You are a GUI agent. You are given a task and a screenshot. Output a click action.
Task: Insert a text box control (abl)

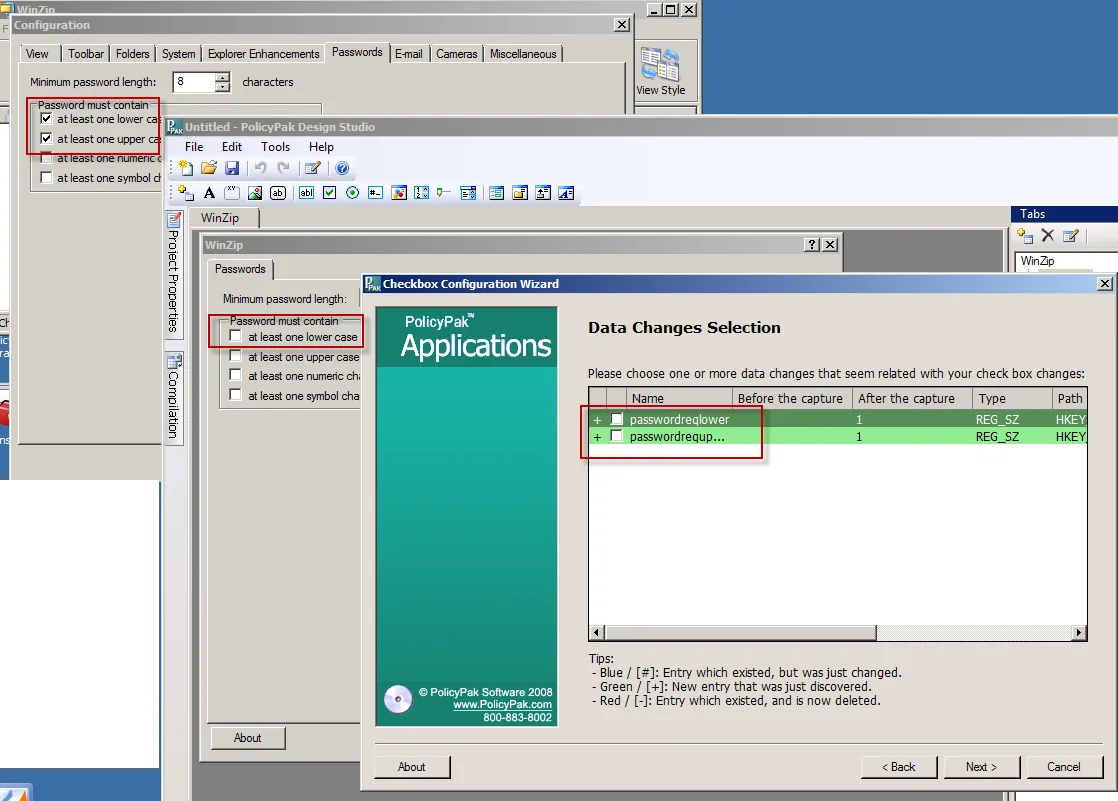pyautogui.click(x=307, y=193)
